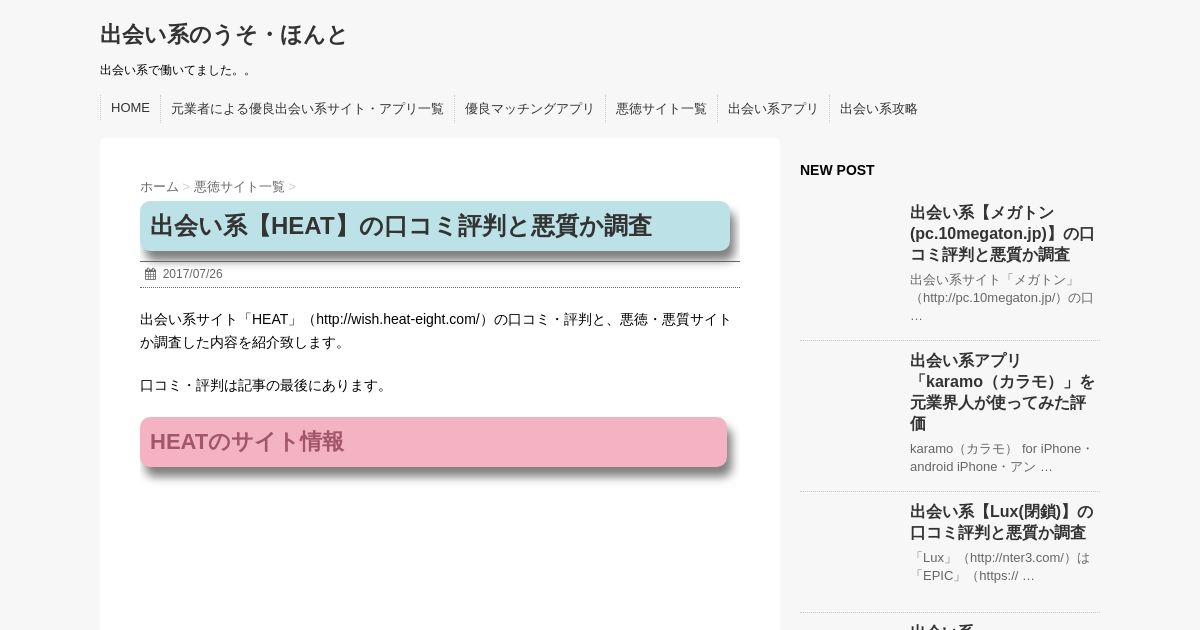Click the karamo for iPhone excerpt text
The height and width of the screenshot is (630, 1200).
(1002, 457)
